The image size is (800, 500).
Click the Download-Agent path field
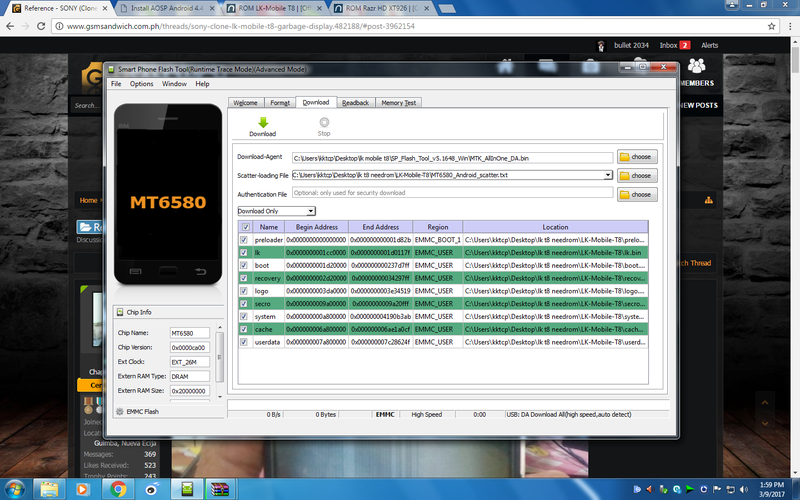coord(452,158)
